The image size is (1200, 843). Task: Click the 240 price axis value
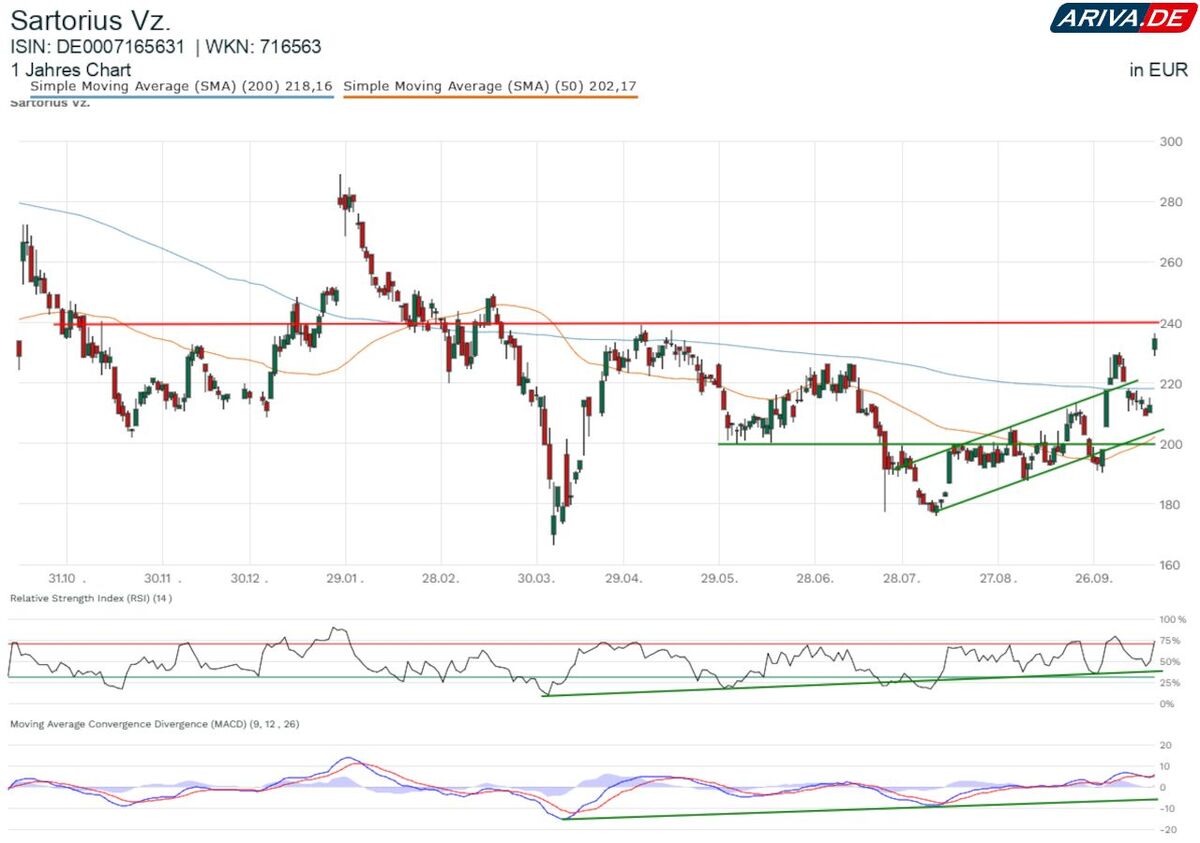[x=1171, y=323]
